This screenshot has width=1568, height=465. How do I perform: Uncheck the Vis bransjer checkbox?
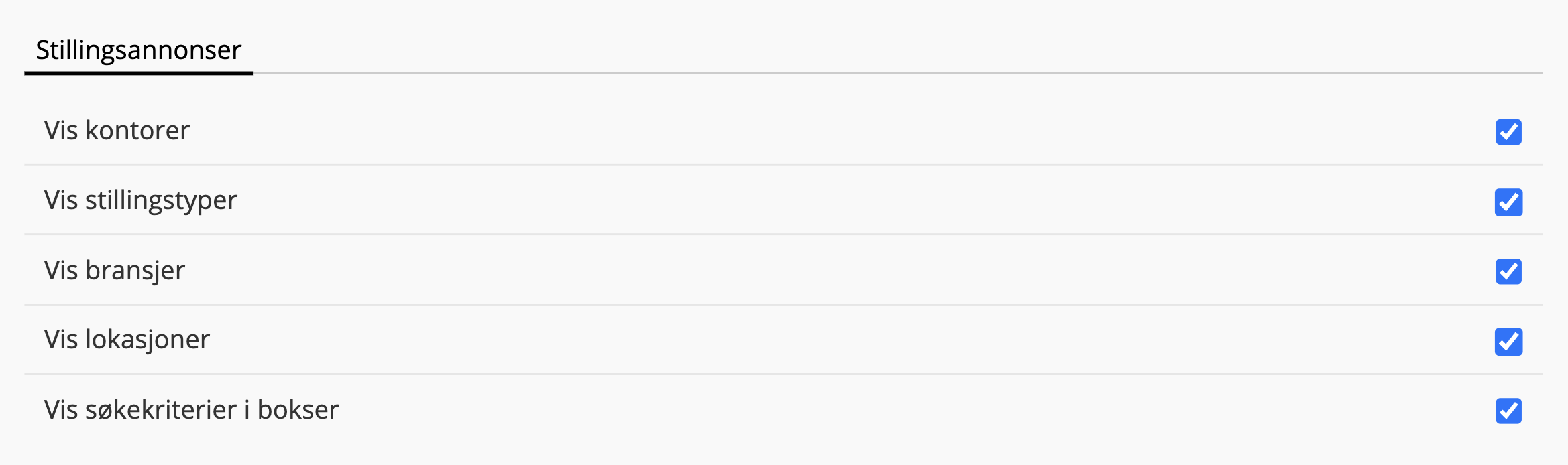click(1508, 271)
